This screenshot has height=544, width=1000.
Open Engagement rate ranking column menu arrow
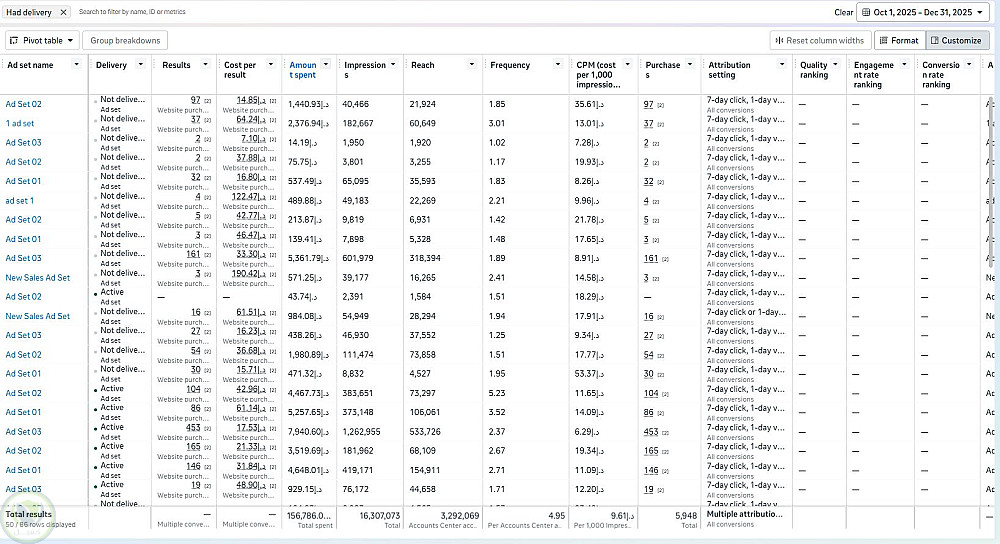904,64
